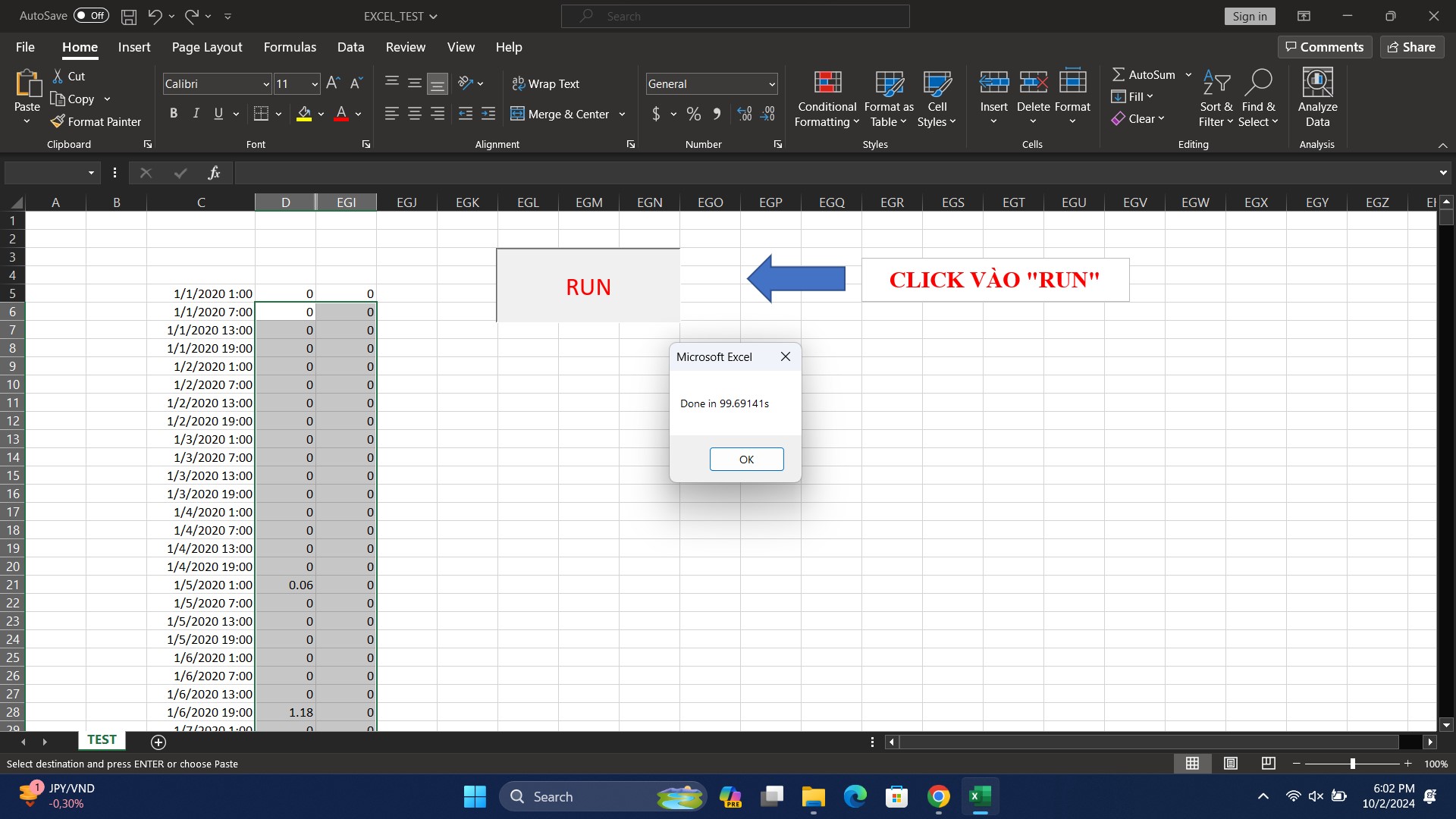Click the Sign in button
The height and width of the screenshot is (819, 1456).
1250,16
